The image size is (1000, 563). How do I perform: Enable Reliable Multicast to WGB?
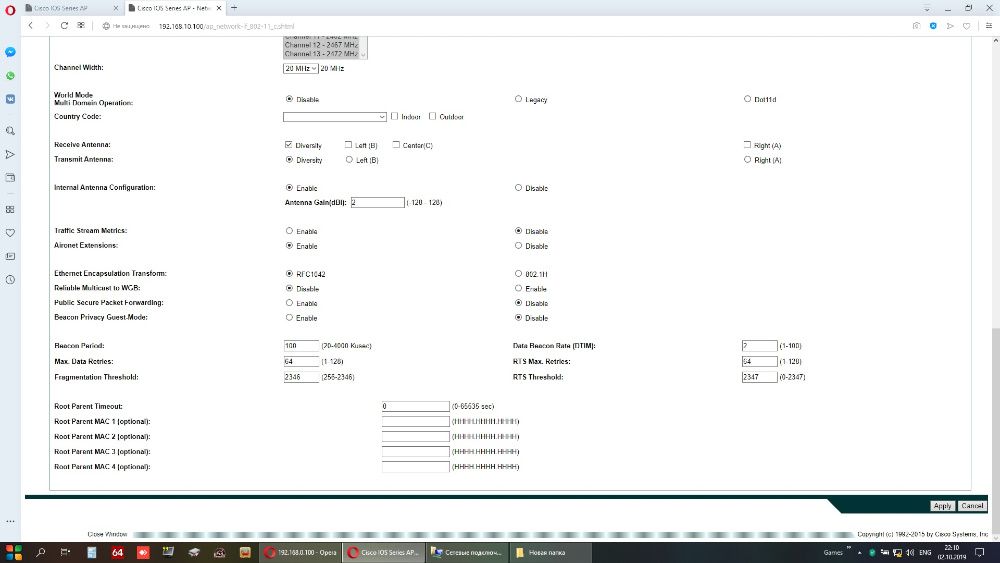(518, 288)
